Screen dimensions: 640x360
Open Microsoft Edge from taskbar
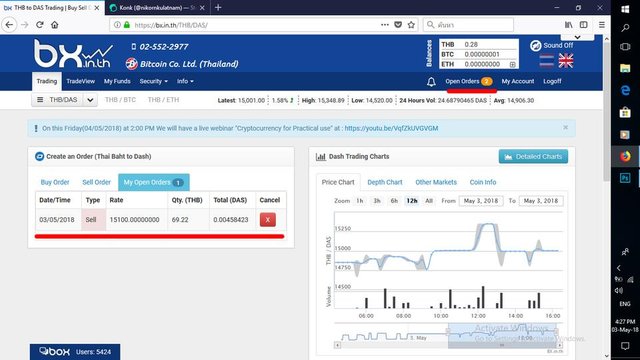pos(625,90)
